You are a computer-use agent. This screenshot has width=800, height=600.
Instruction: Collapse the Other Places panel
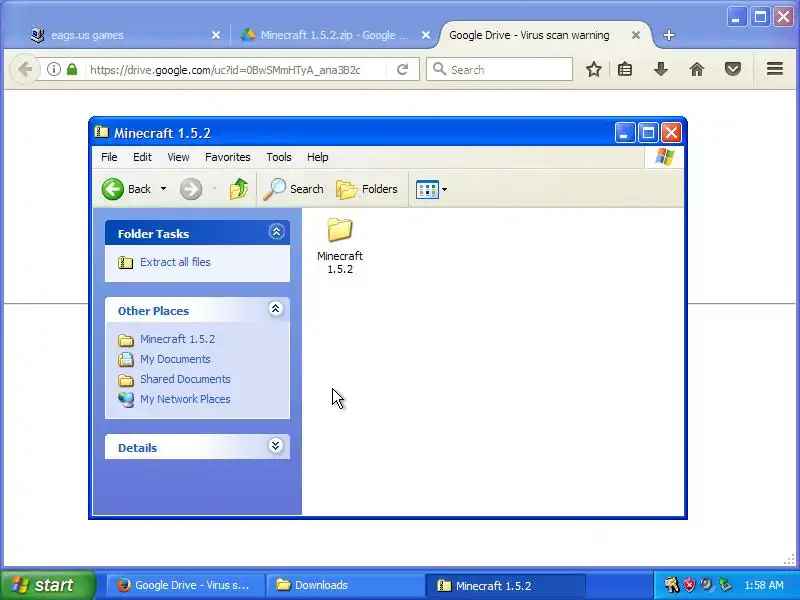[x=276, y=309]
